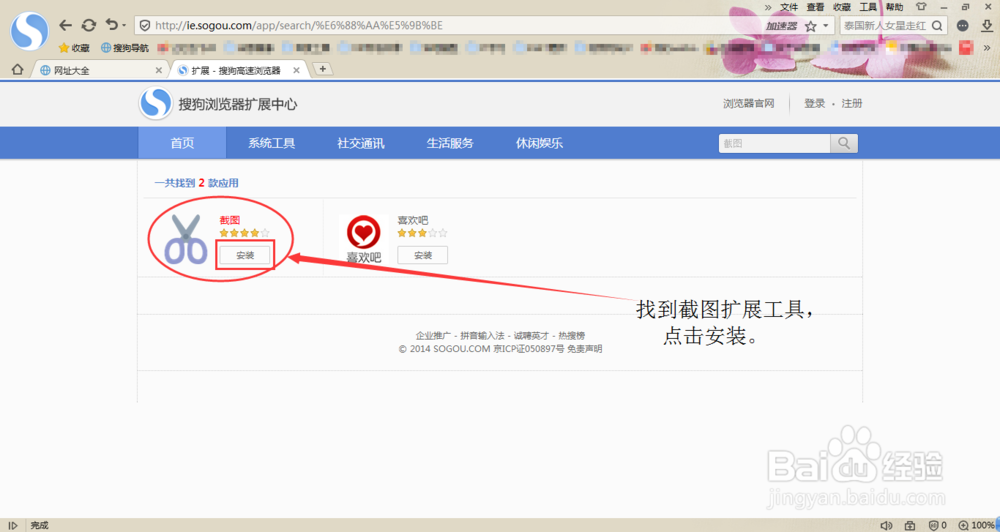Click the extension search field showing 截图
1000x532 pixels.
point(774,144)
